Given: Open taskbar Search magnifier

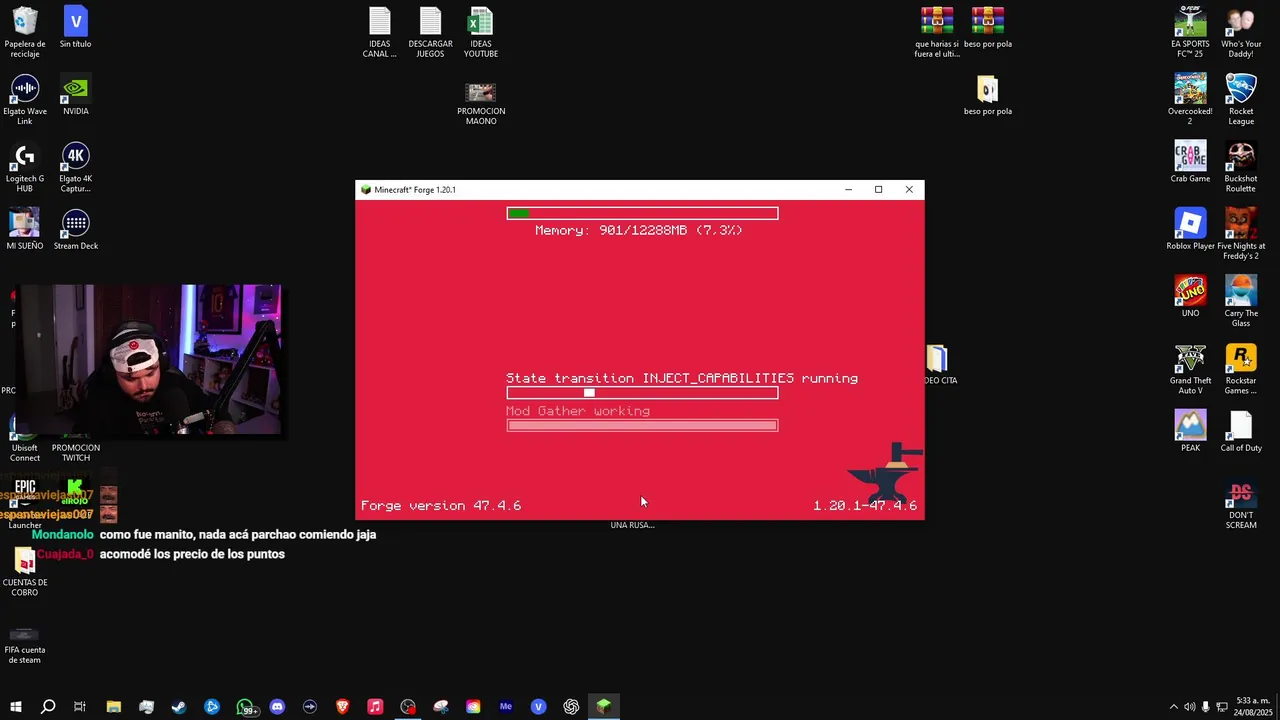Looking at the screenshot, I should (x=48, y=707).
